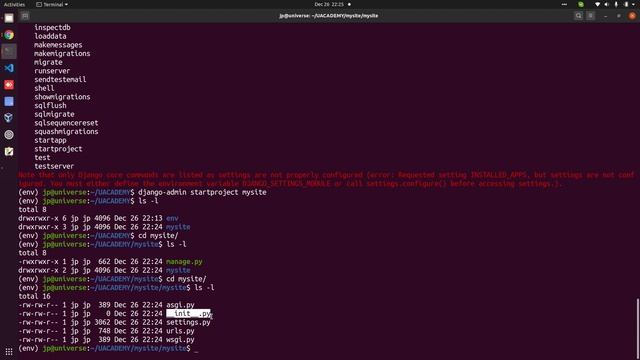Click the asgi.py file name
The height and width of the screenshot is (360, 640).
point(180,305)
